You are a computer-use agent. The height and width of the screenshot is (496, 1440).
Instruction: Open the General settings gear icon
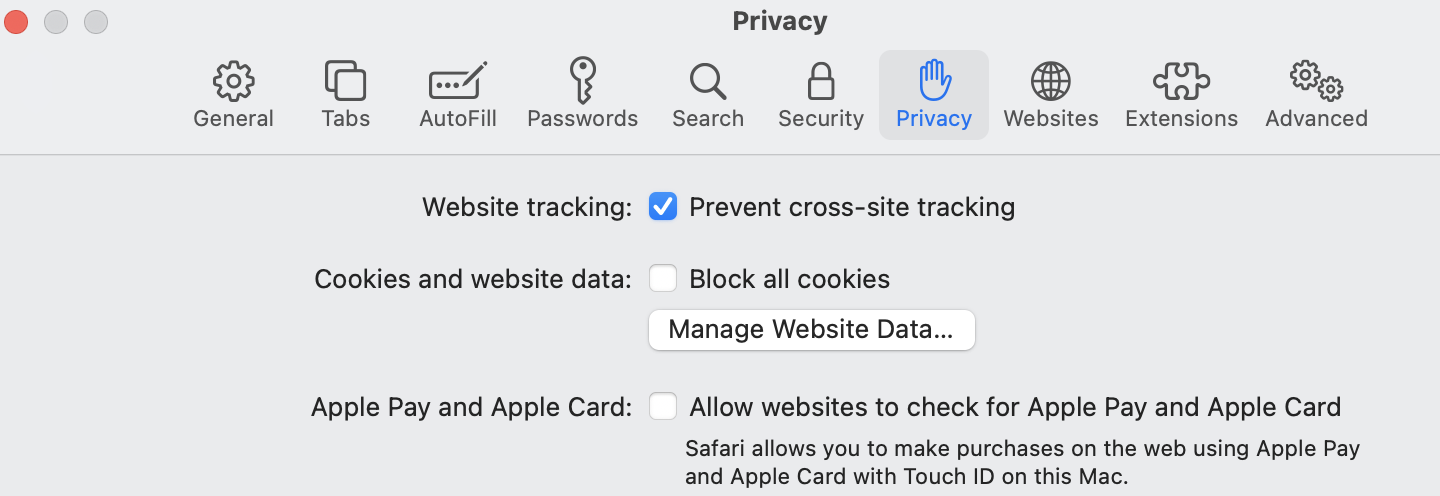(x=233, y=81)
